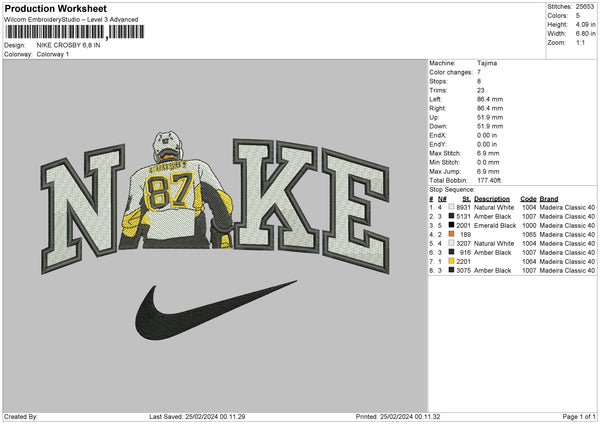Click the Production Worksheet title
The image size is (600, 424).
coord(55,9)
